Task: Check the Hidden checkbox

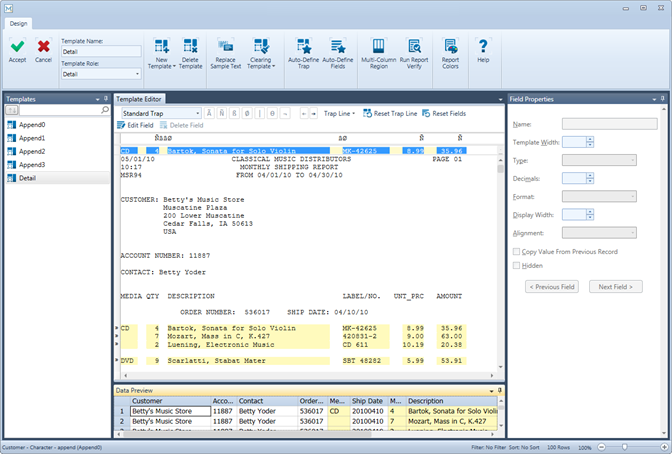Action: pos(517,266)
